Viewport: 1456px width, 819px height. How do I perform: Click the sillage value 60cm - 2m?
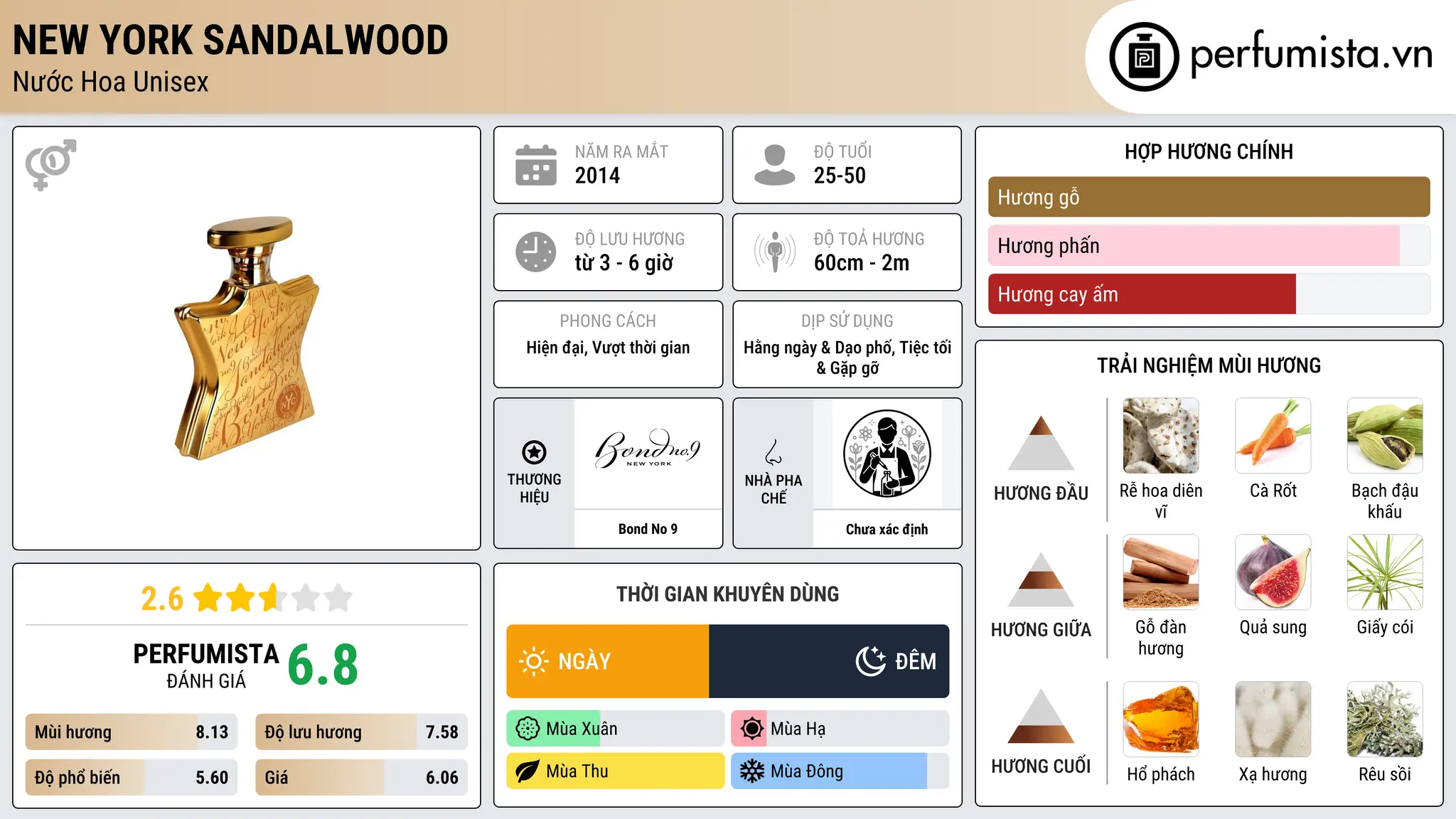pyautogui.click(x=862, y=263)
